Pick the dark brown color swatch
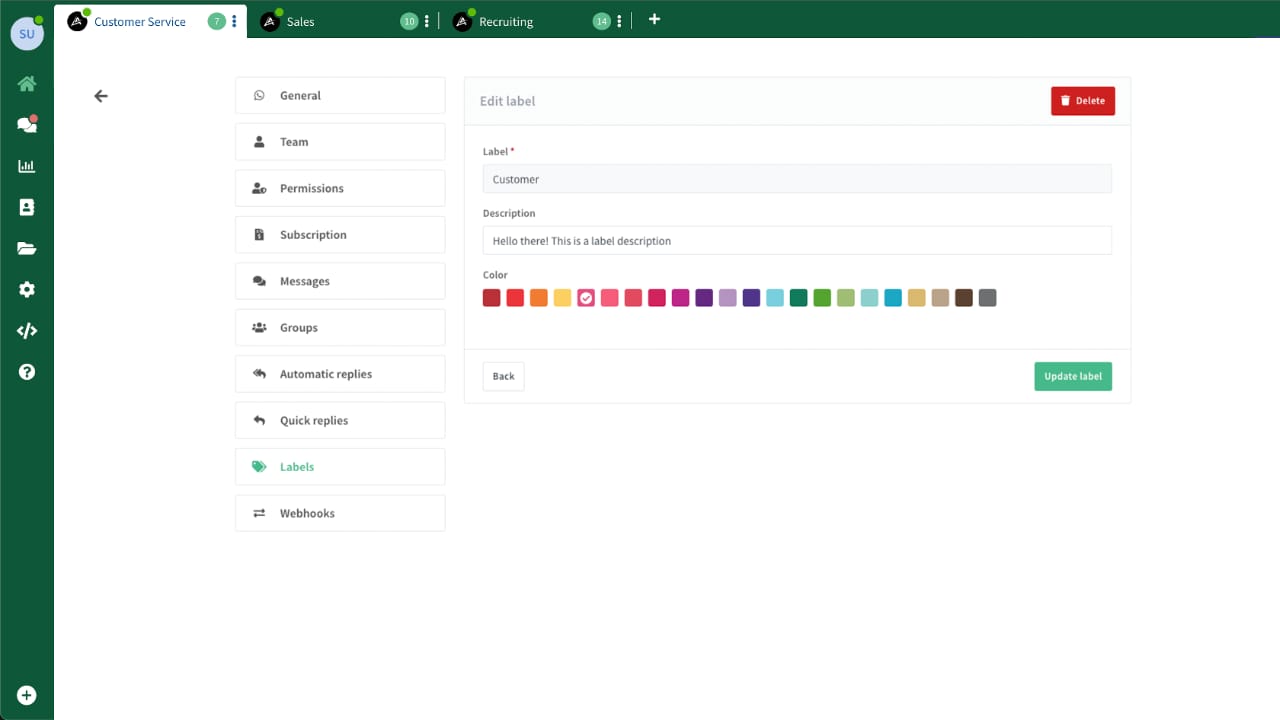The height and width of the screenshot is (720, 1280). pos(964,297)
